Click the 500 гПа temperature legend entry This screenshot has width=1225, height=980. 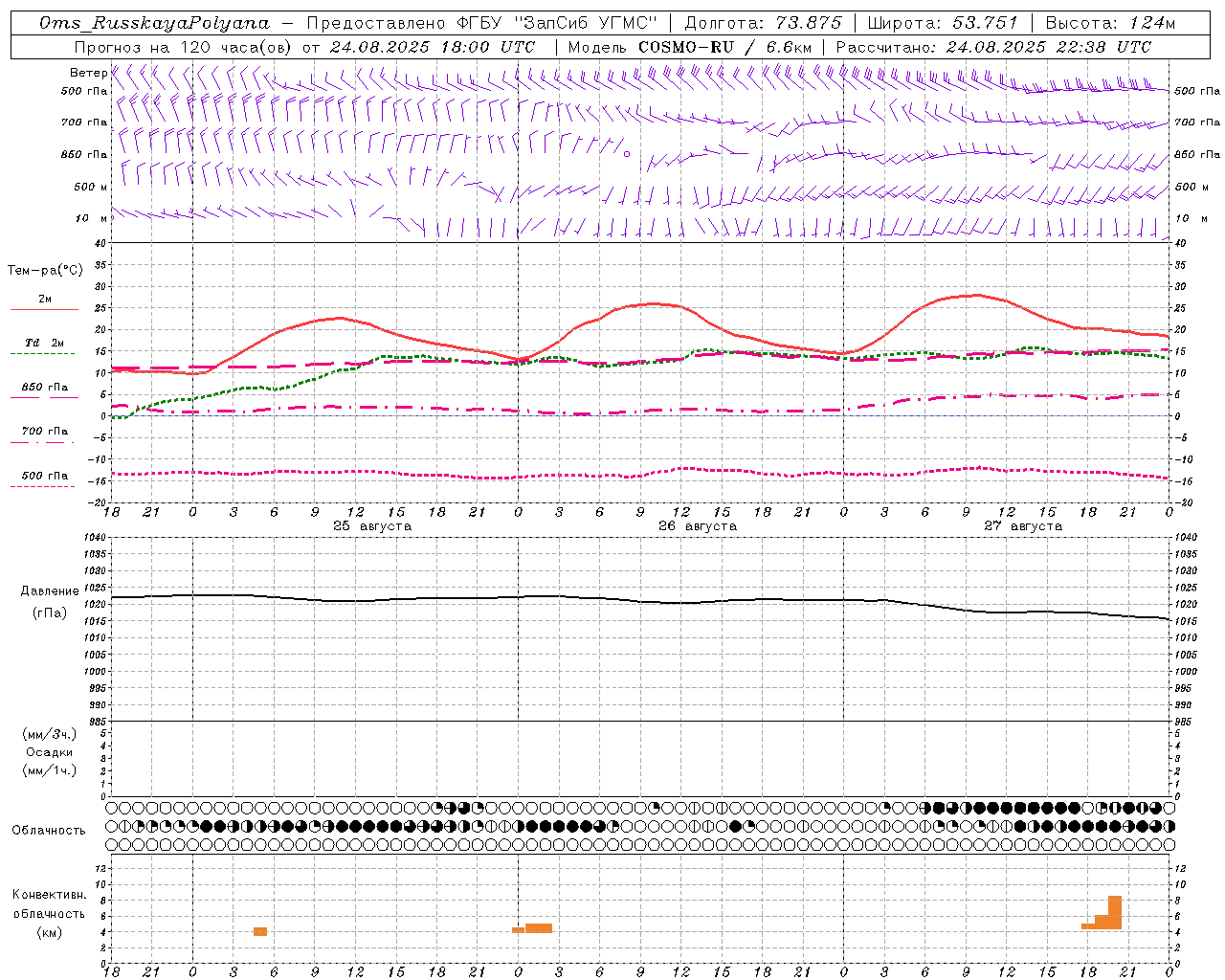tap(44, 479)
